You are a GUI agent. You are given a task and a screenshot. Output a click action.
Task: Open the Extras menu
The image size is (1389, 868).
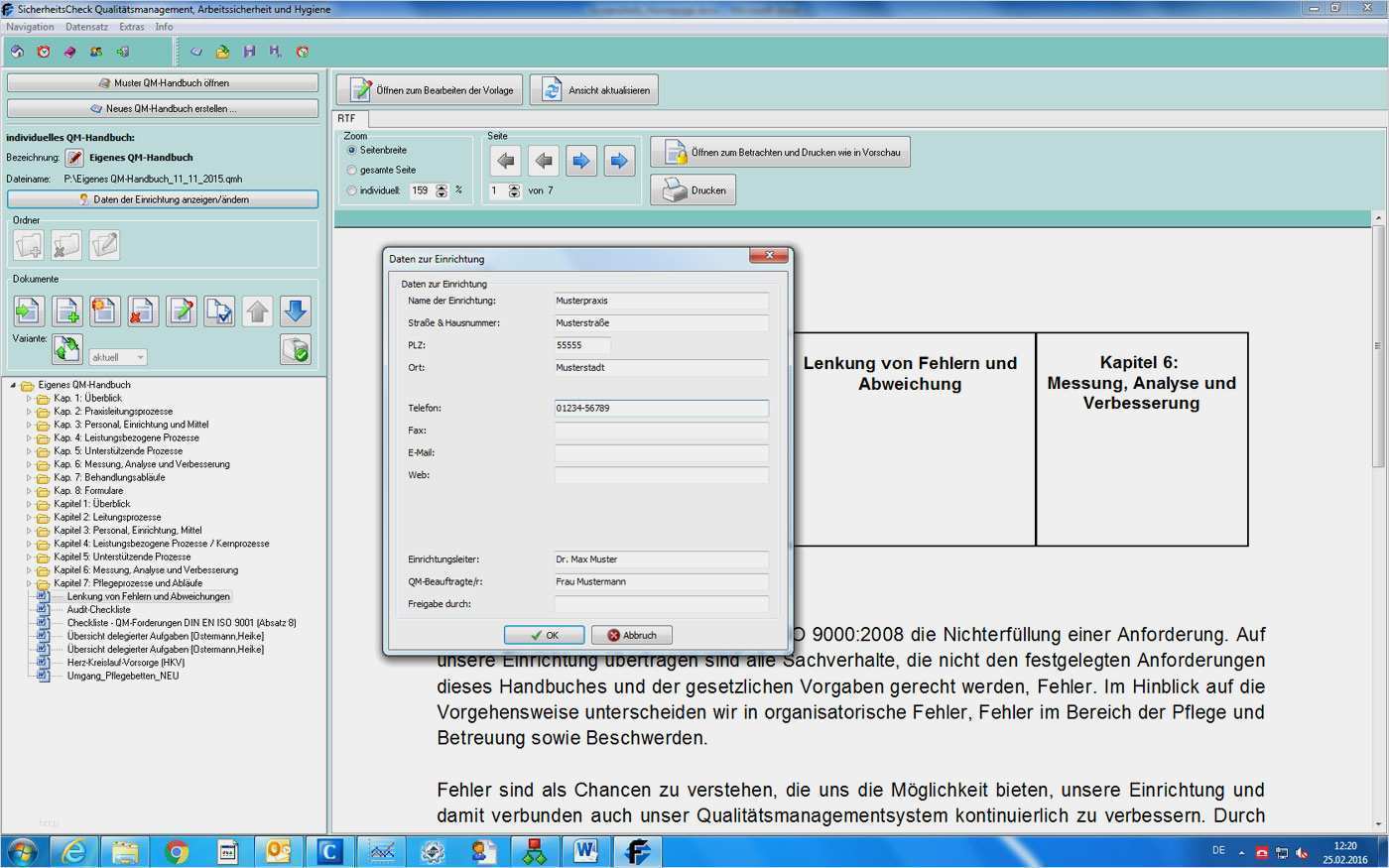tap(131, 27)
